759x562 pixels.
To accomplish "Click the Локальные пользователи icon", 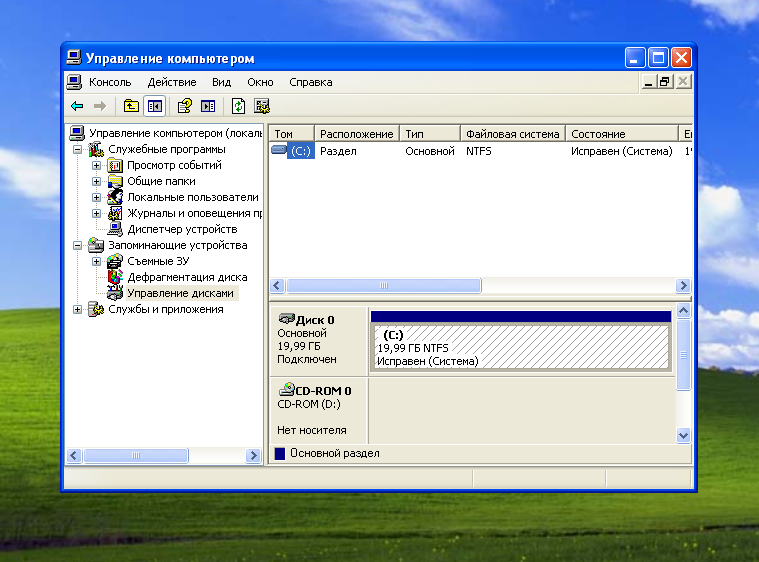I will [115, 197].
